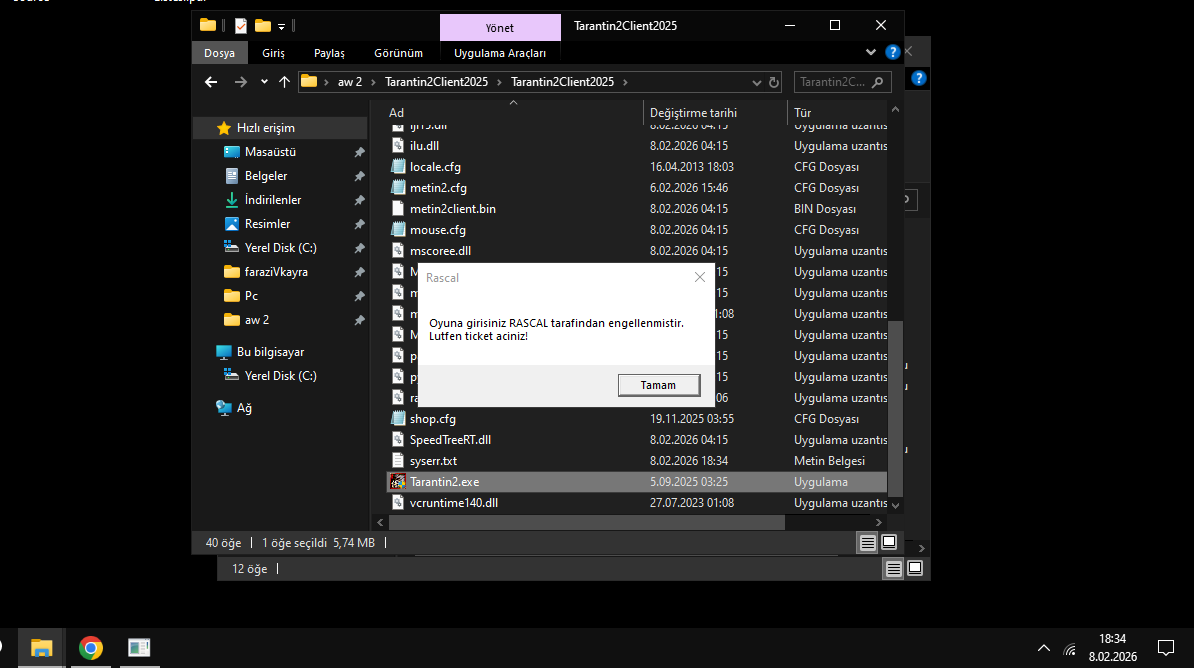This screenshot has height=668, width=1194.
Task: Click the Tamam button in Rascal dialog
Action: tap(659, 385)
